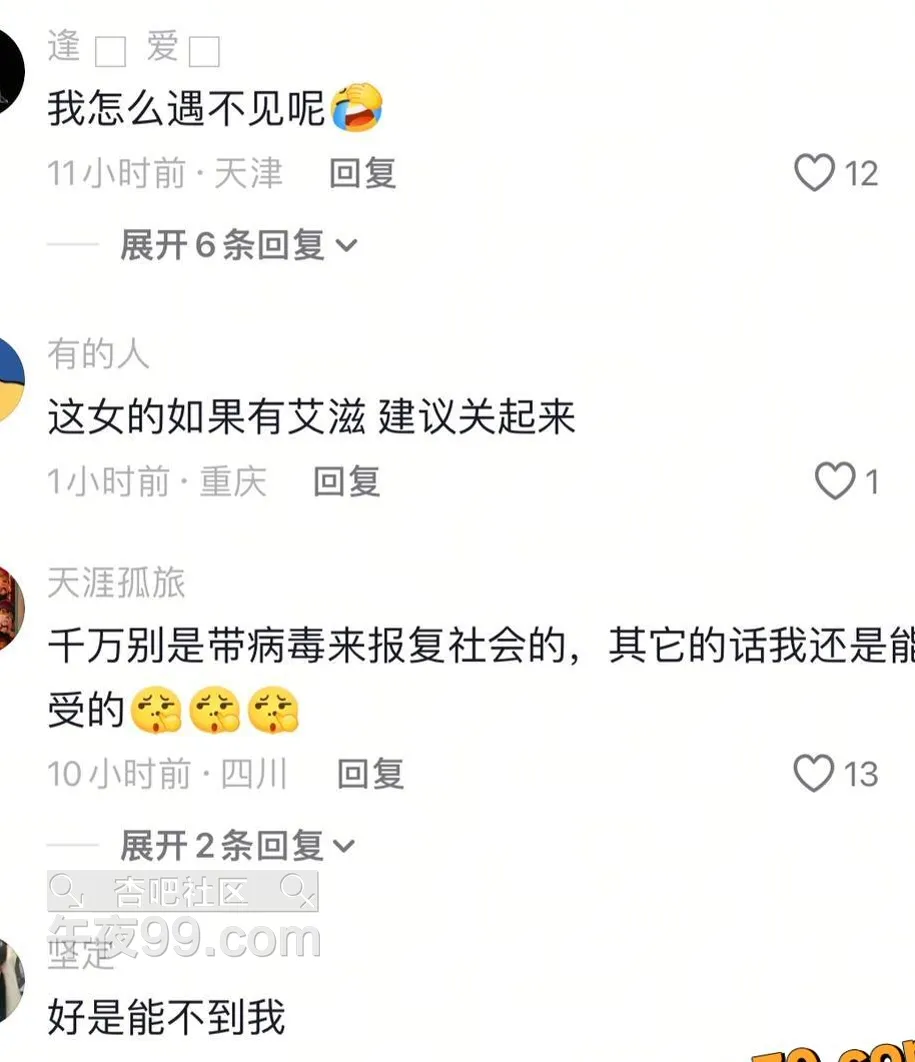
Task: Expand 2 replies under 天涯孤旅's comment
Action: click(x=237, y=845)
